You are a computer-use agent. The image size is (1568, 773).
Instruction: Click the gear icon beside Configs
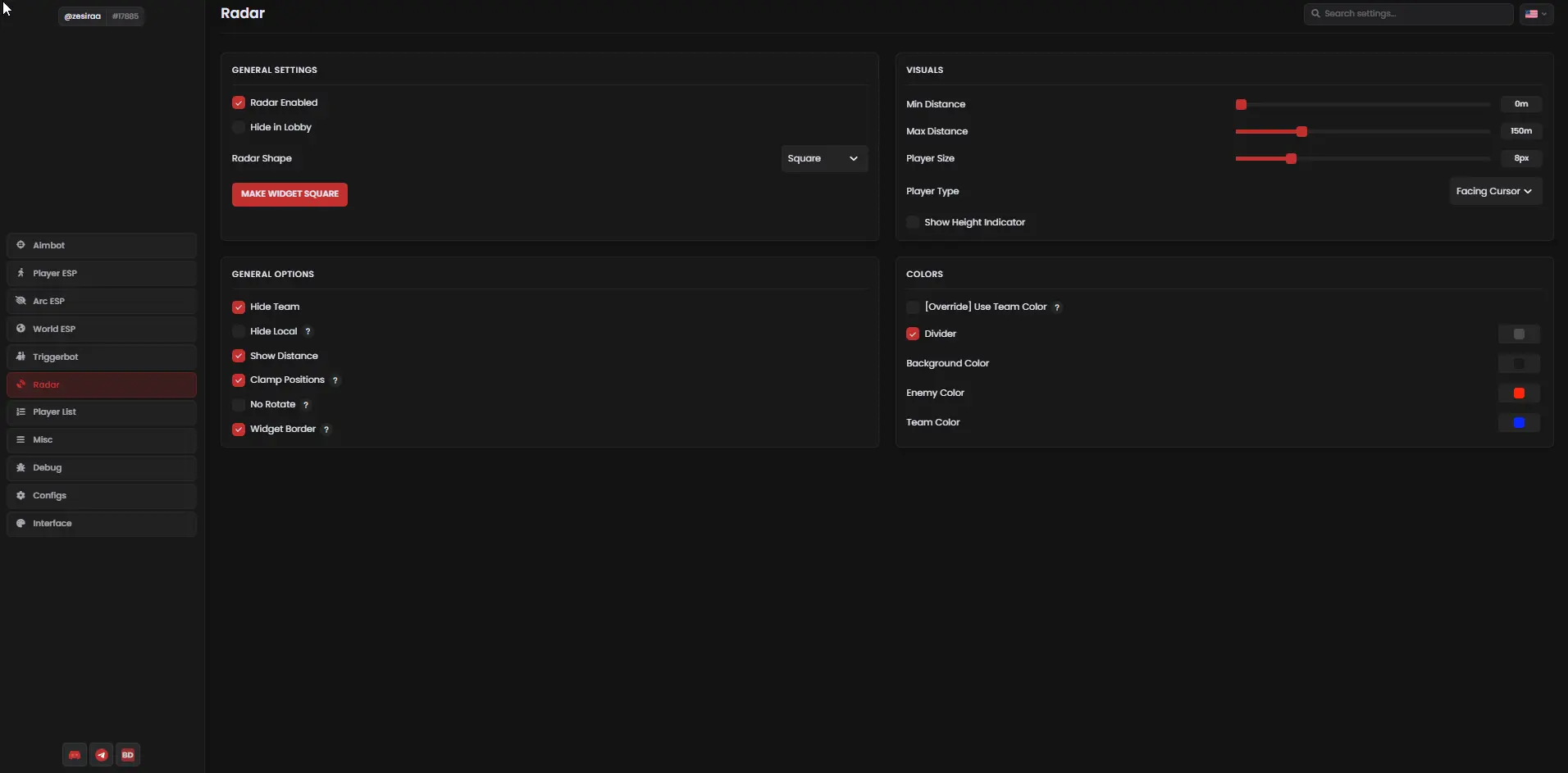click(21, 495)
